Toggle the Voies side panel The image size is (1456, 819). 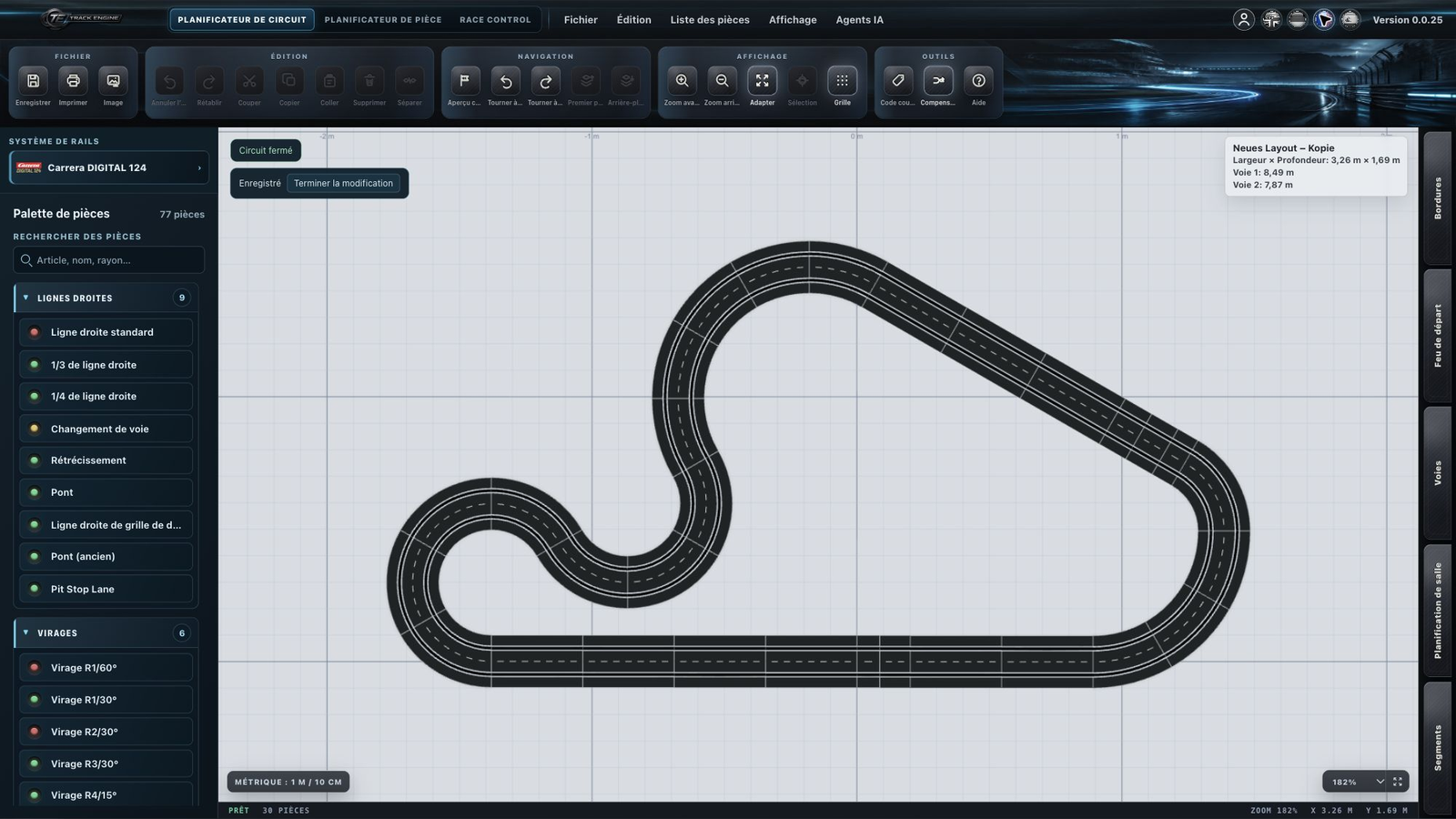pyautogui.click(x=1437, y=472)
